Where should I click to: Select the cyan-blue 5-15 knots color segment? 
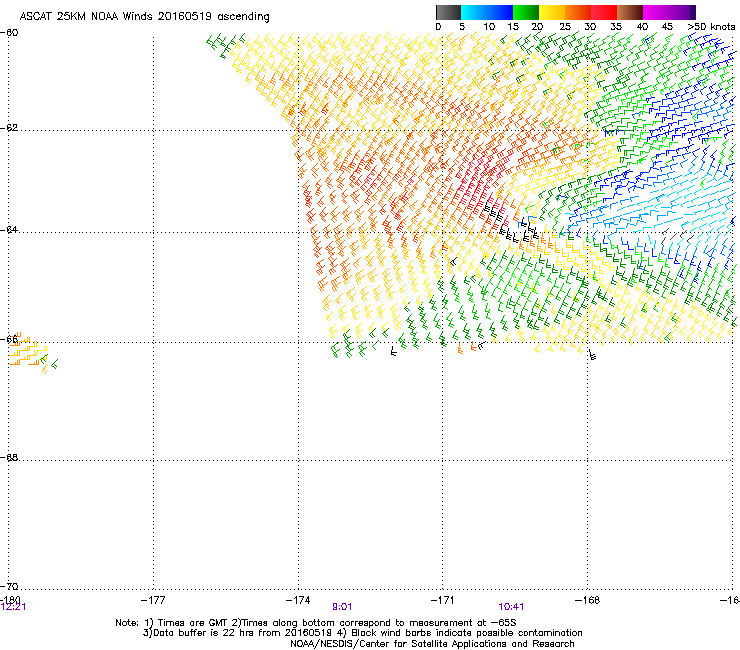click(x=487, y=12)
